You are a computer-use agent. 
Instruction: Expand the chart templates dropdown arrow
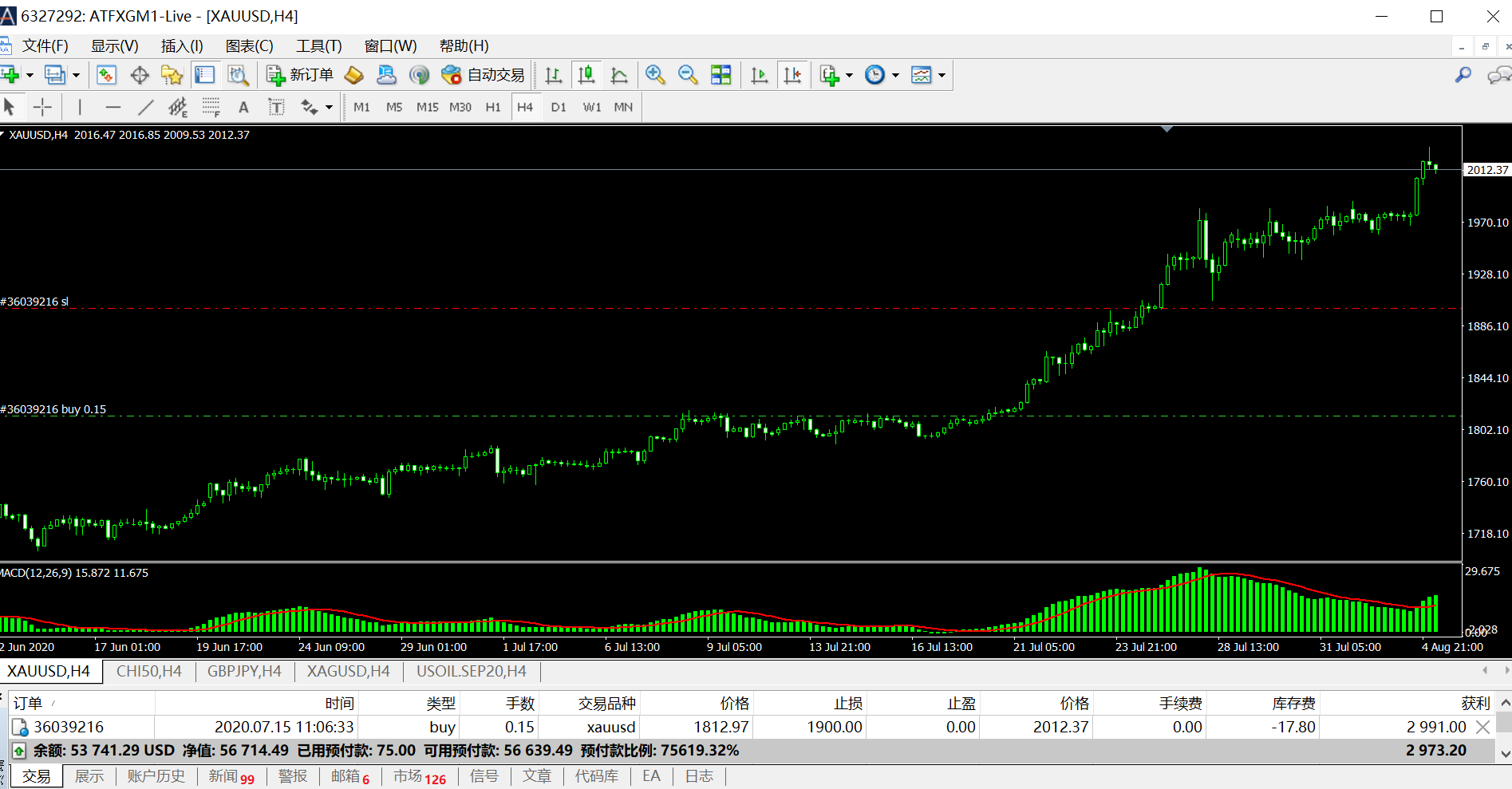[942, 75]
